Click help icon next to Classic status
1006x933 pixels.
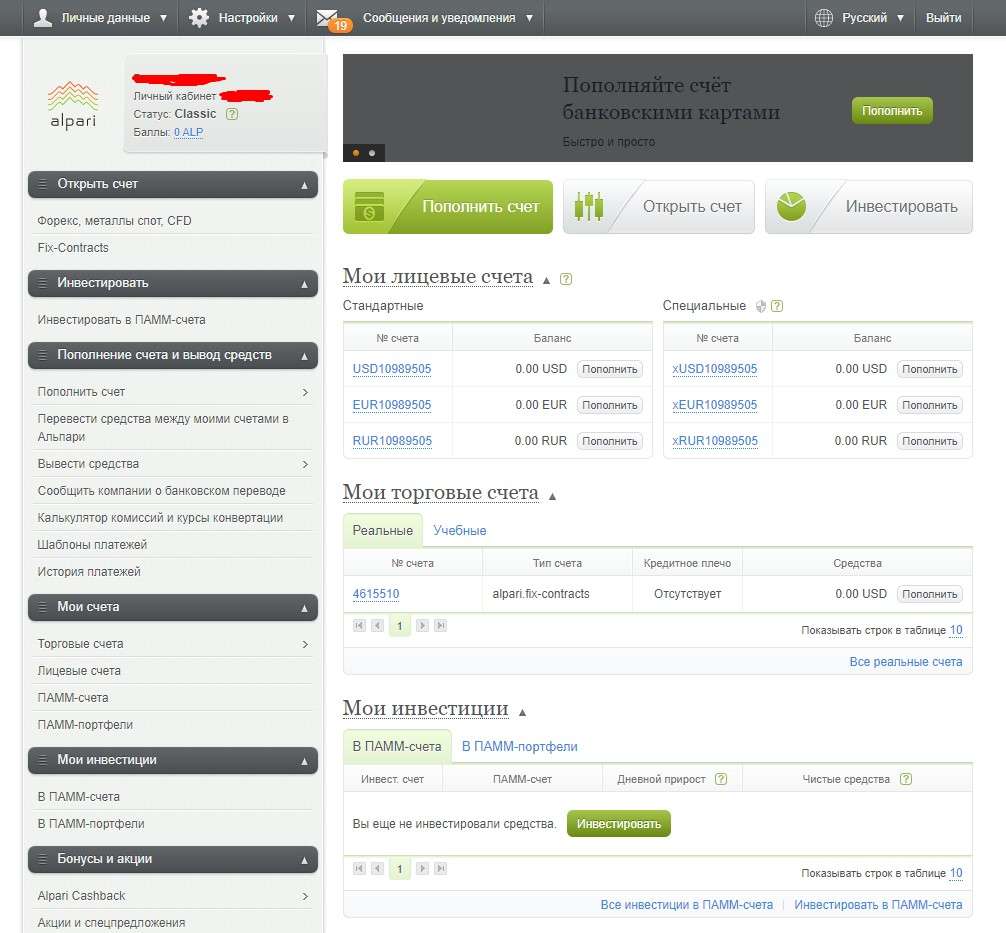pyautogui.click(x=232, y=114)
